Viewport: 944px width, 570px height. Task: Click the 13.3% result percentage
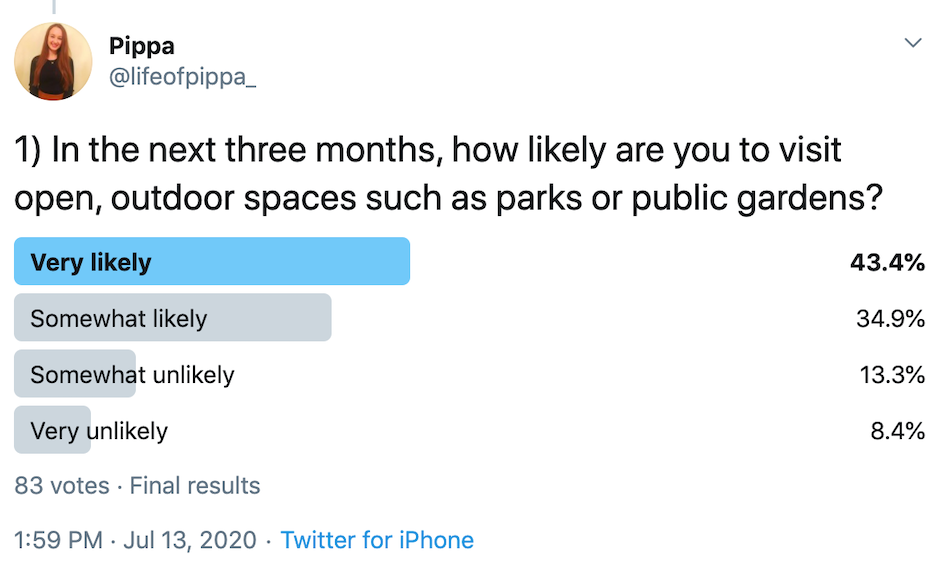(x=892, y=374)
